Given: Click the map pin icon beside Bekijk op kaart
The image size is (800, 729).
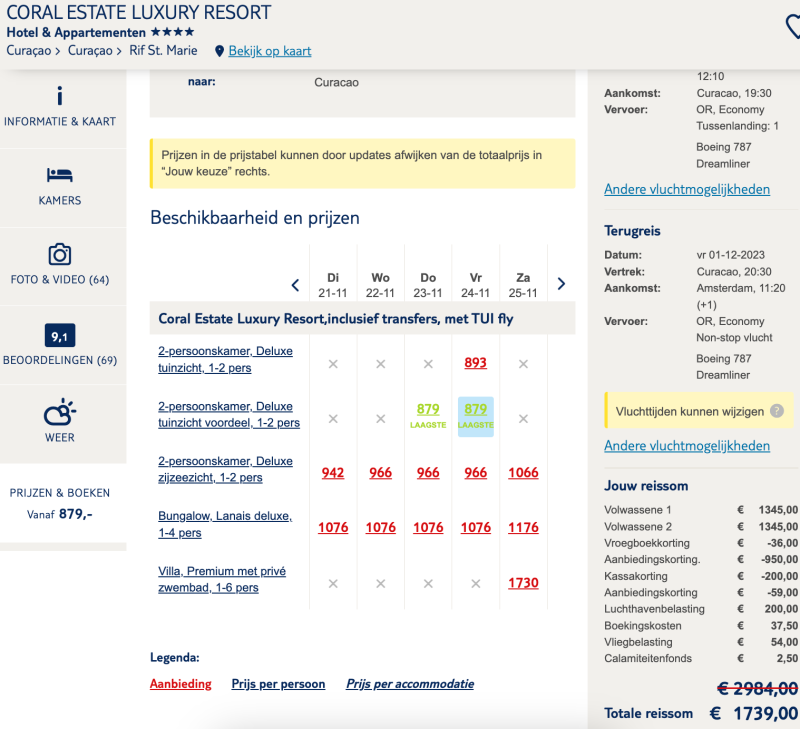Looking at the screenshot, I should pos(219,51).
